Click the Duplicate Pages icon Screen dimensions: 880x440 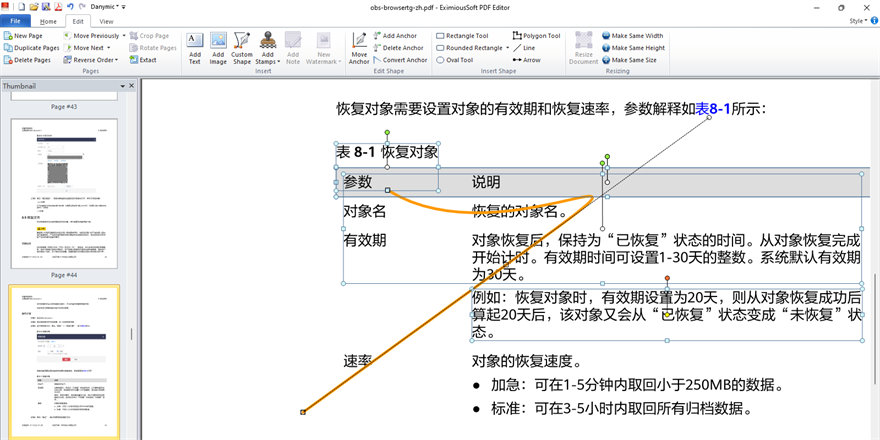(x=8, y=48)
